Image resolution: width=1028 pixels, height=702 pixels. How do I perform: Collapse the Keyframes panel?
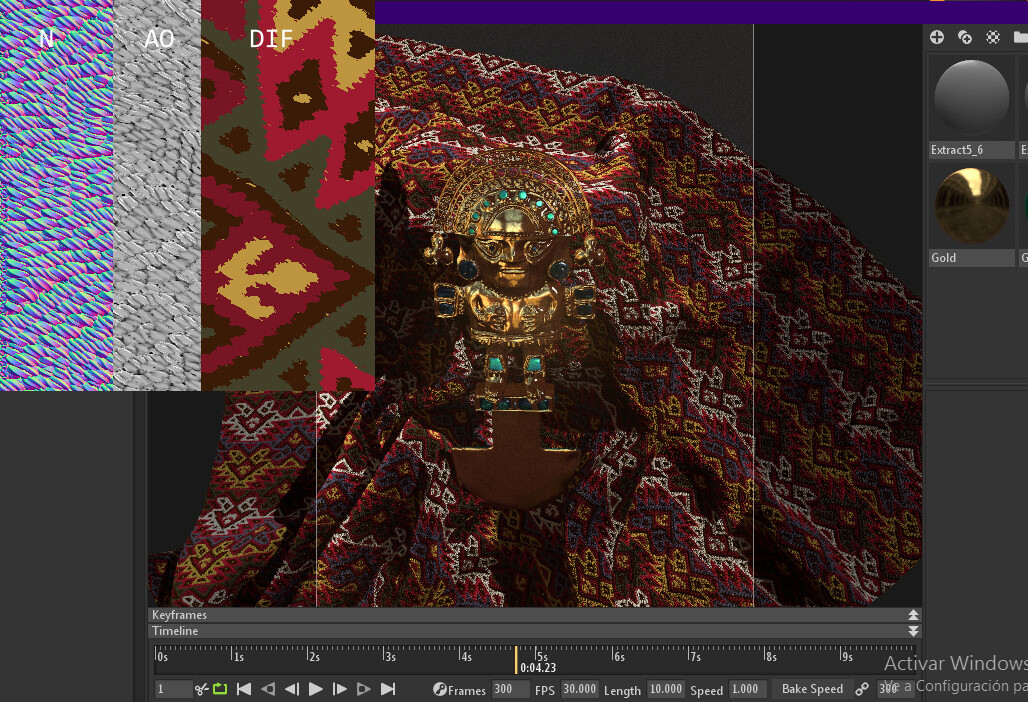913,615
